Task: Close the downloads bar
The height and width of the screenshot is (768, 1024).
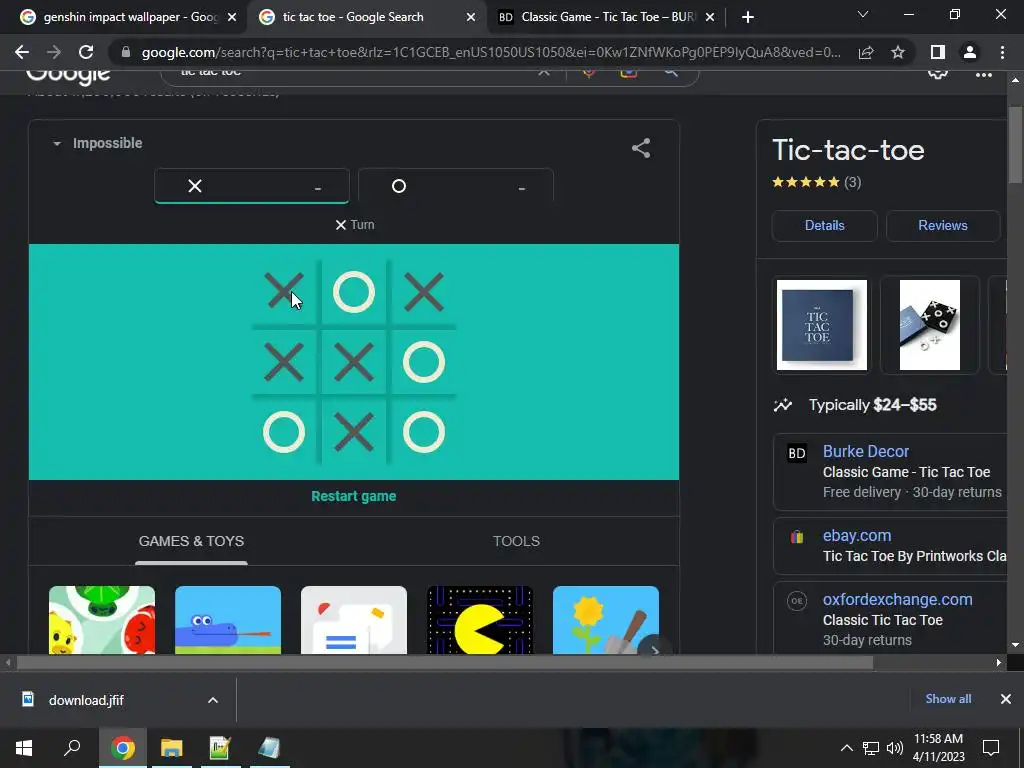Action: (x=1006, y=699)
